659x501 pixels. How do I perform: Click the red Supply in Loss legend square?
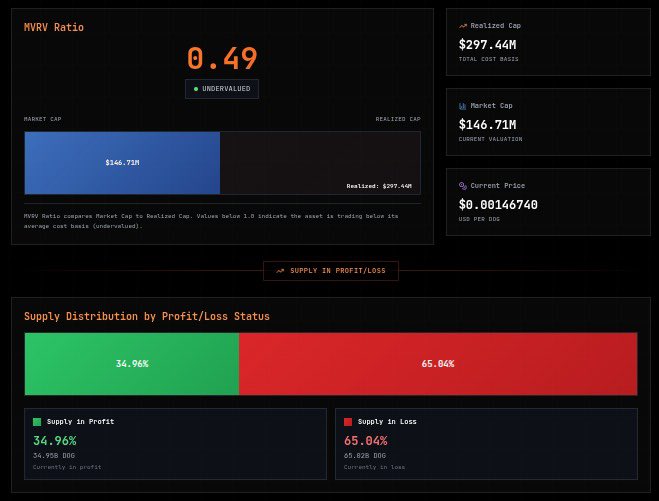click(348, 422)
